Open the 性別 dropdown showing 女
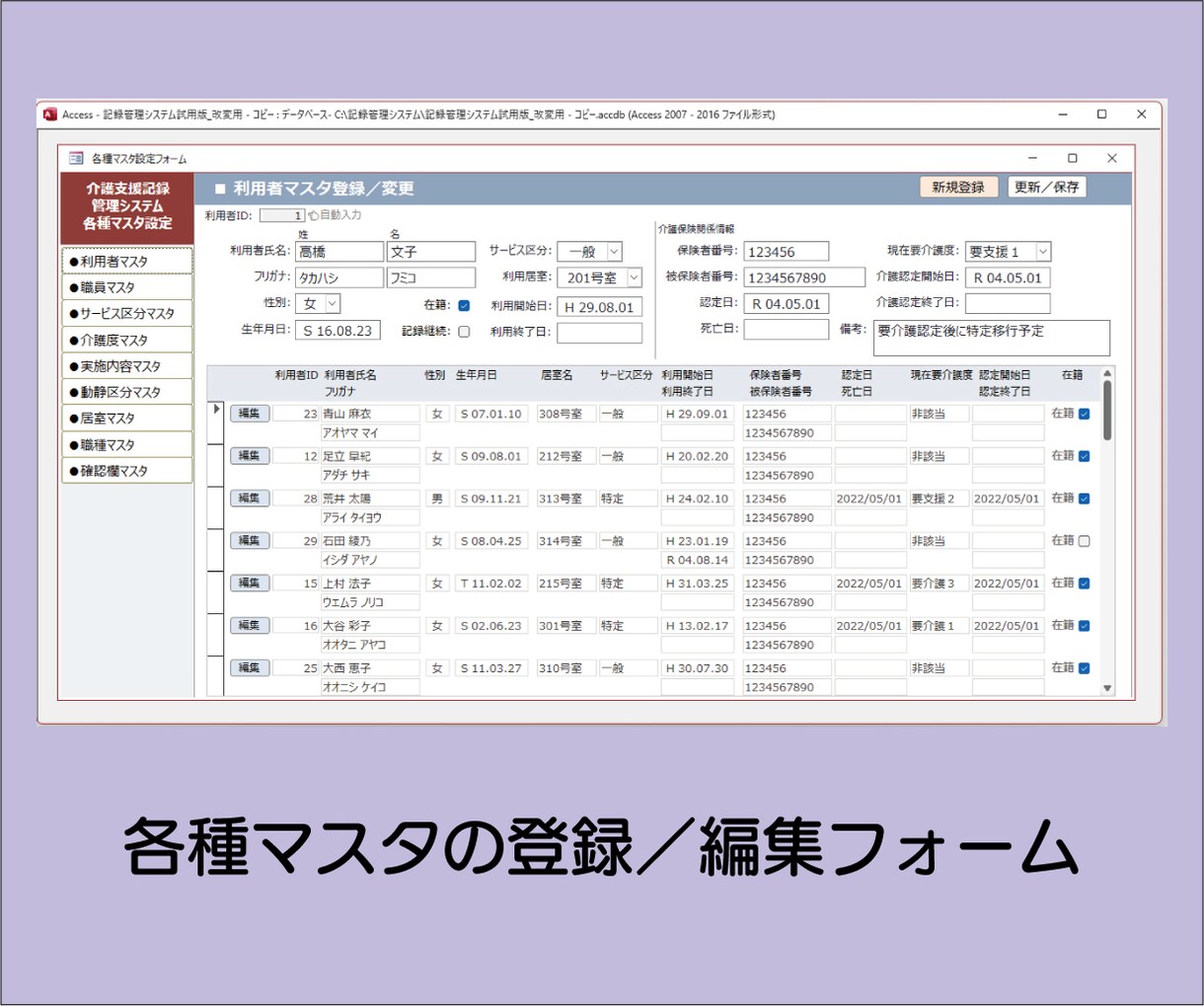The image size is (1204, 1006). click(333, 304)
